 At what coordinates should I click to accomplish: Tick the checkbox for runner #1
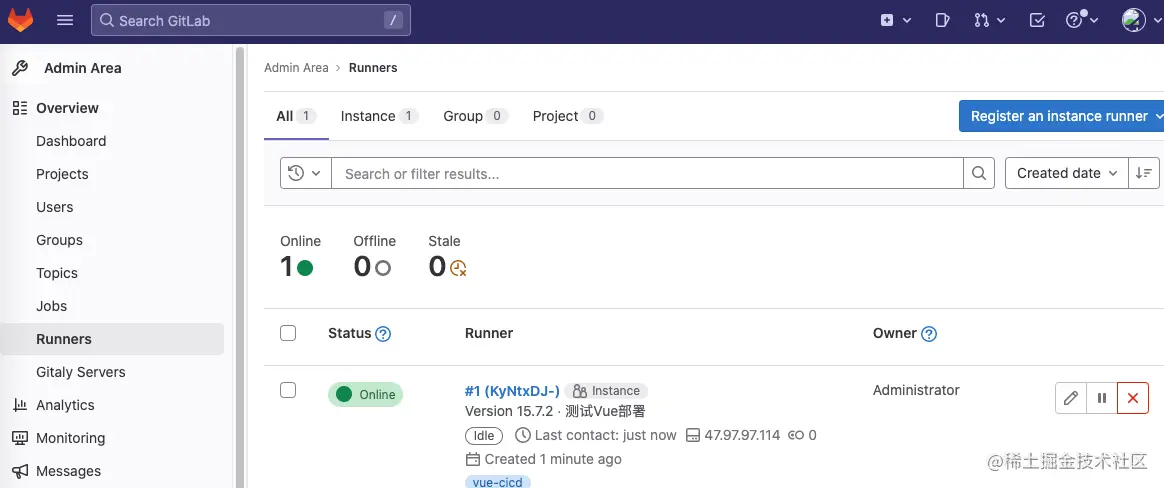[x=288, y=390]
